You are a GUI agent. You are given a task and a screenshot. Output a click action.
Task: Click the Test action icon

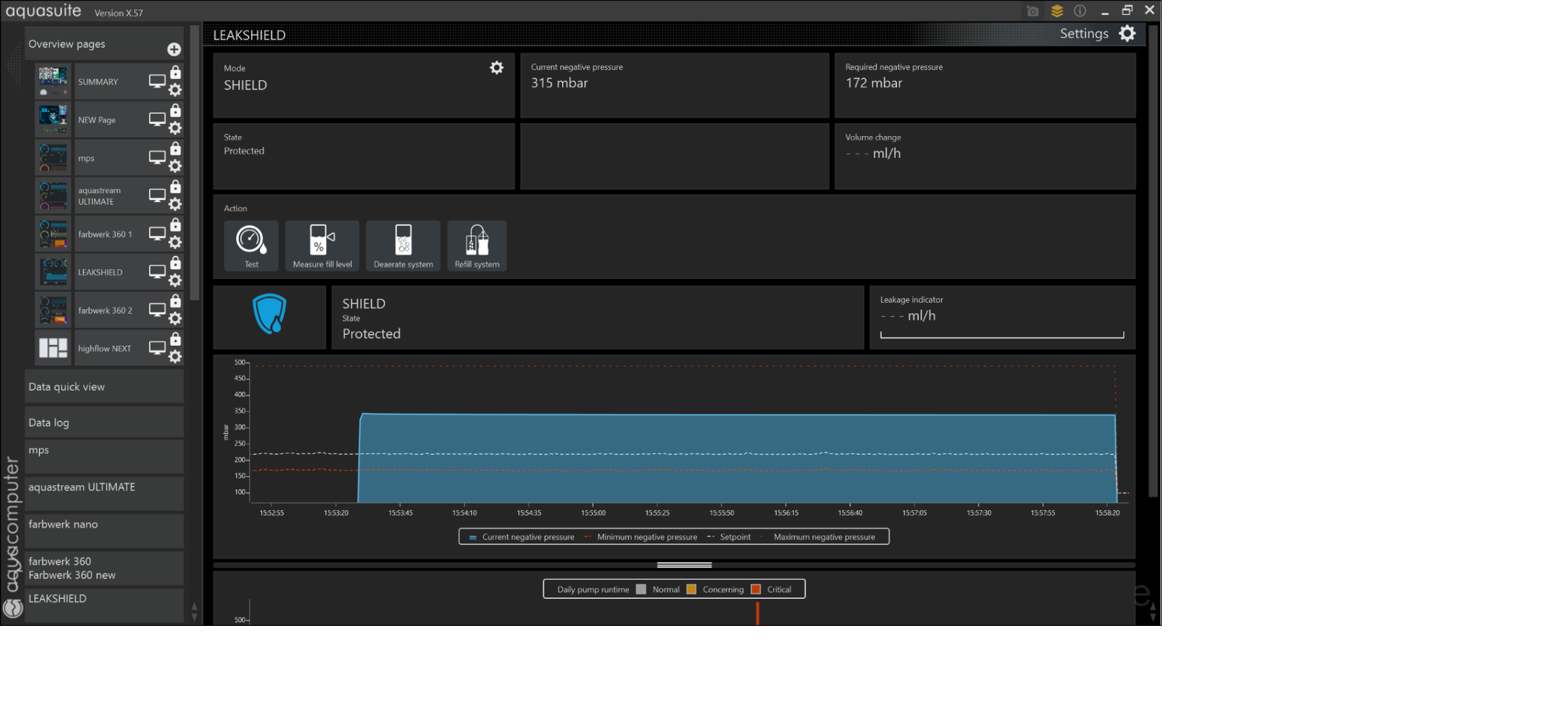(250, 245)
